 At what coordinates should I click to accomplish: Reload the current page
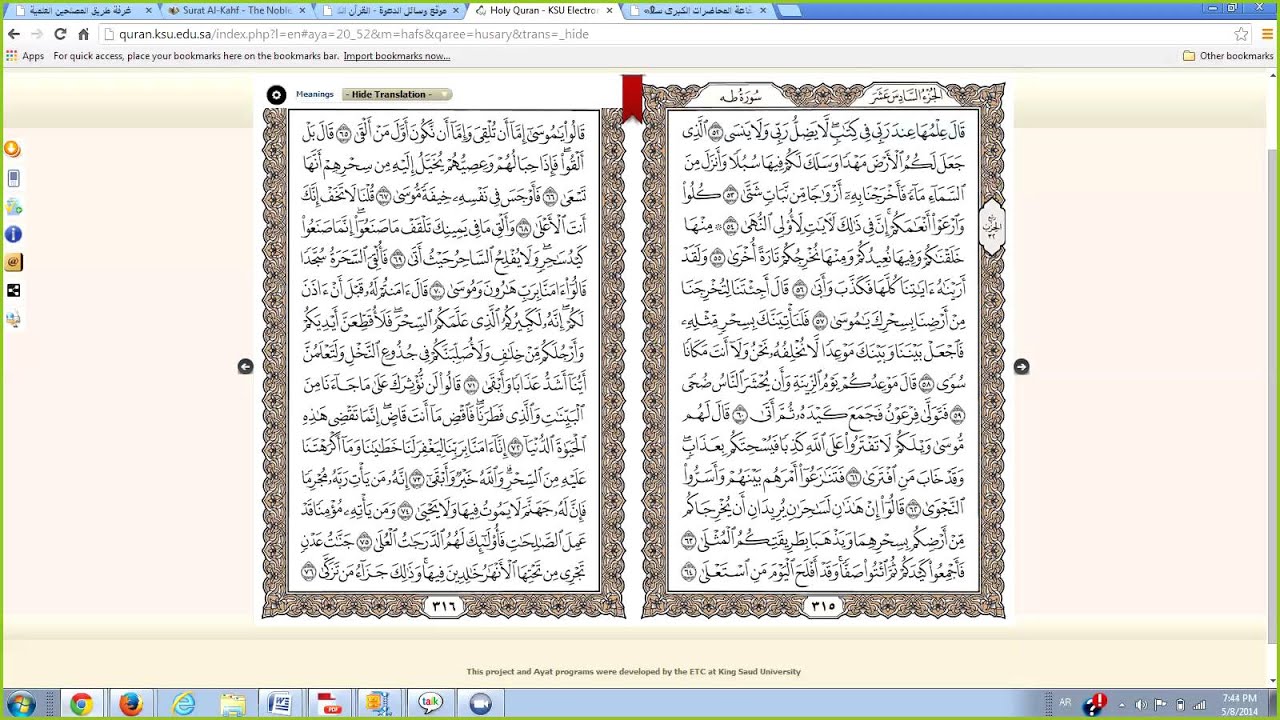(x=60, y=34)
